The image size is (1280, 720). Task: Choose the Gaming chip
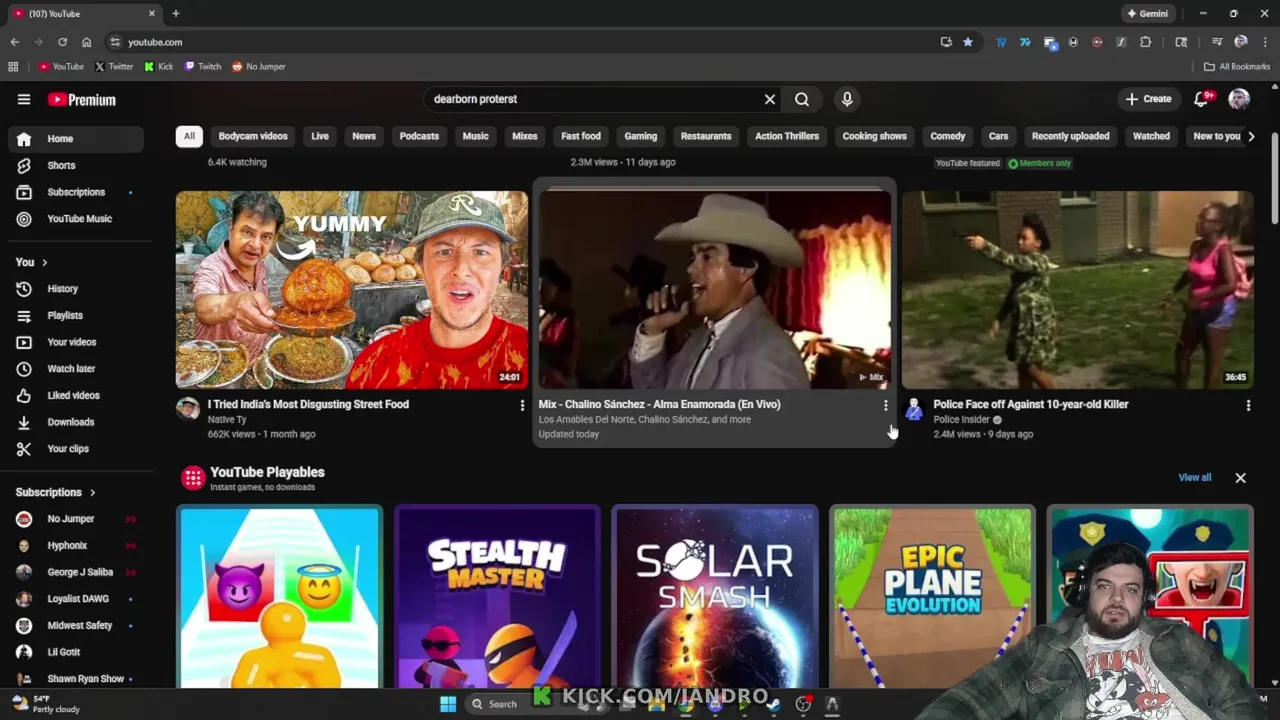tap(641, 136)
